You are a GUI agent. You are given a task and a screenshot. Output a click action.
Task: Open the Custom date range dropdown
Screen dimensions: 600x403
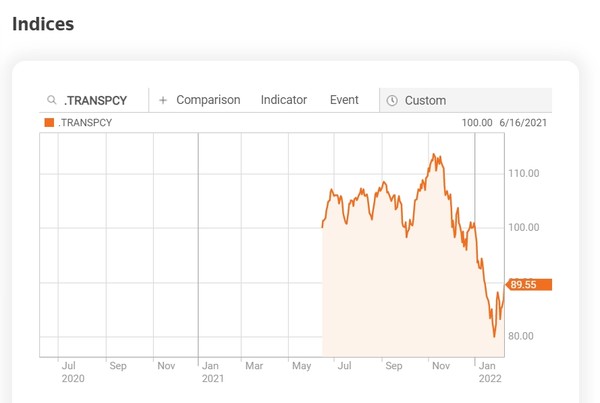pyautogui.click(x=465, y=100)
